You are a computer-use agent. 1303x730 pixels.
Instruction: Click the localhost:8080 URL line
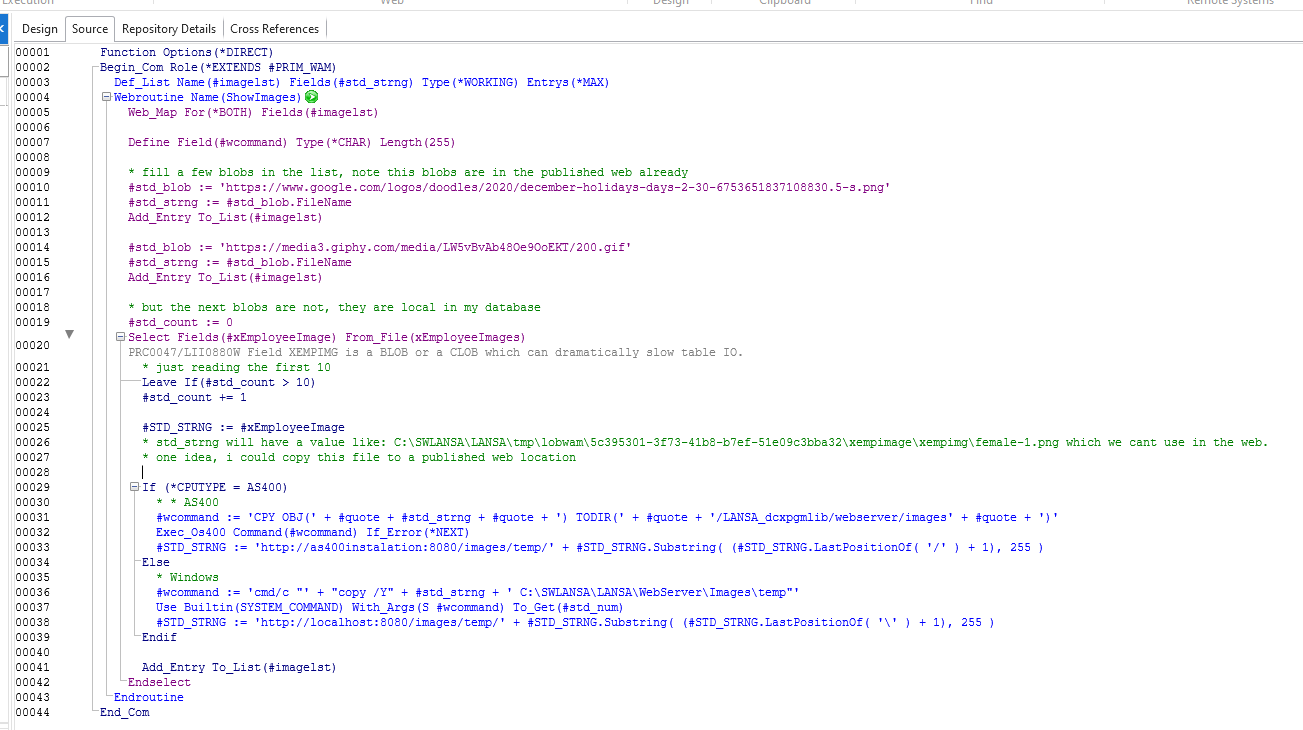[x=575, y=622]
